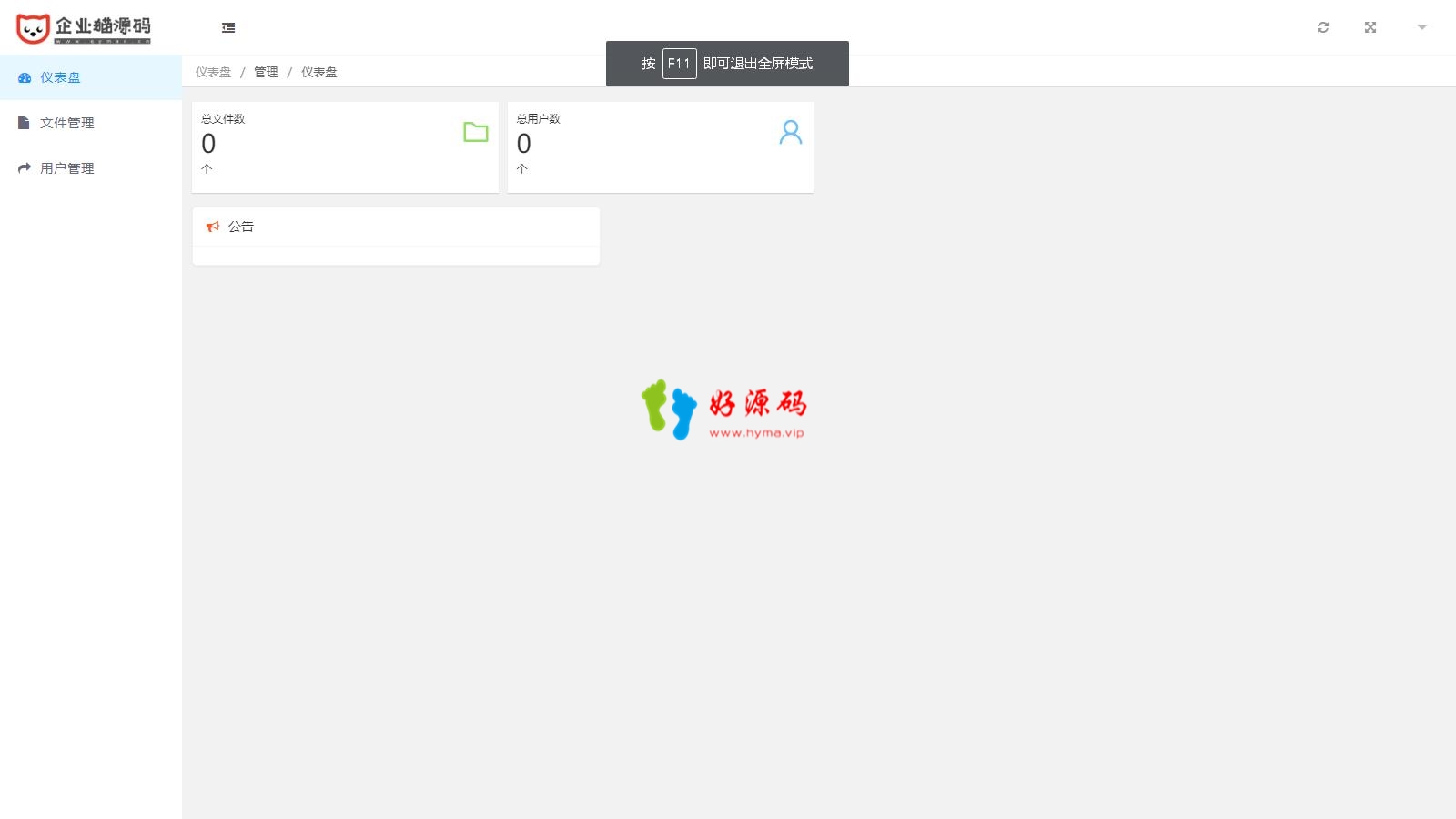Click the green folder icon
Image resolution: width=1456 pixels, height=819 pixels.
click(x=476, y=132)
